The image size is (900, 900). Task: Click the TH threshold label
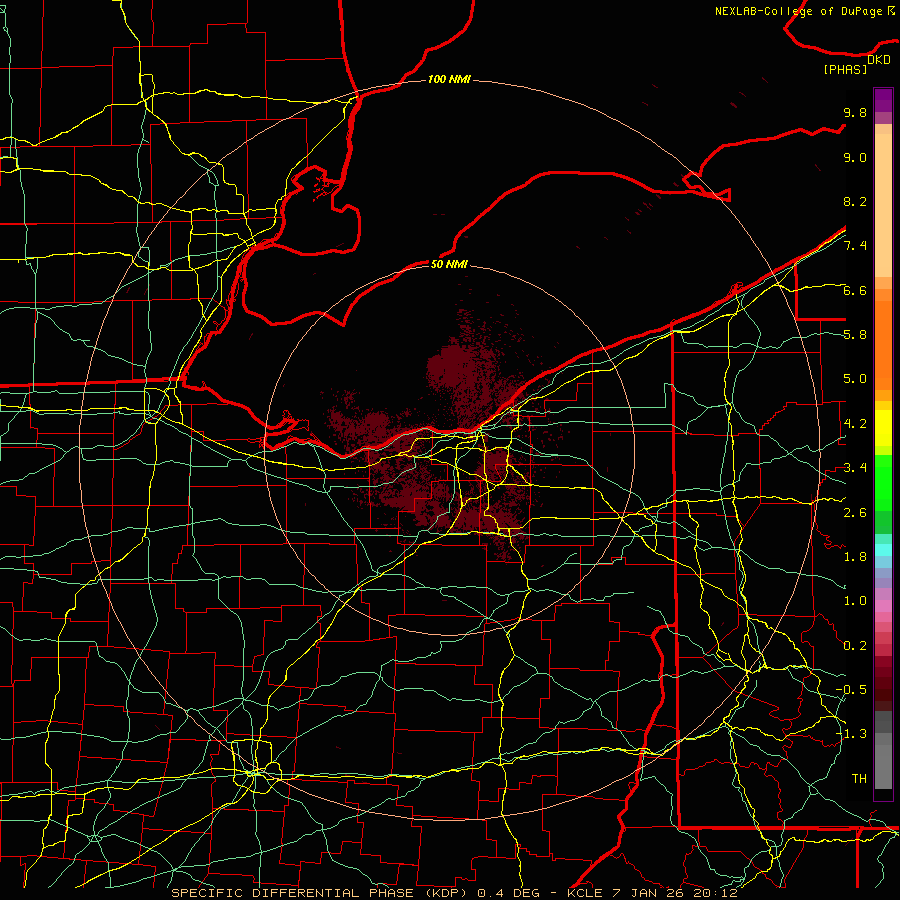point(859,778)
